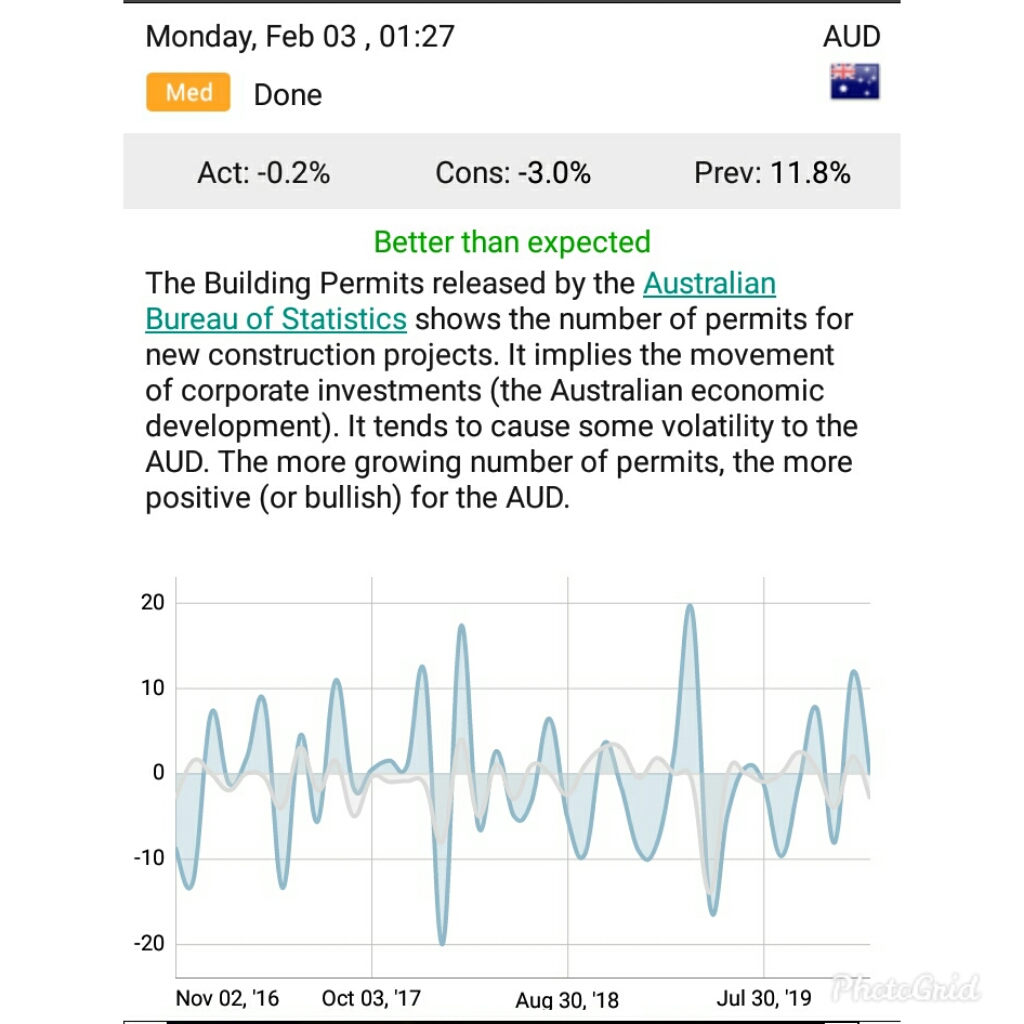Click the AUD currency label
The height and width of the screenshot is (1024, 1024).
[x=851, y=36]
